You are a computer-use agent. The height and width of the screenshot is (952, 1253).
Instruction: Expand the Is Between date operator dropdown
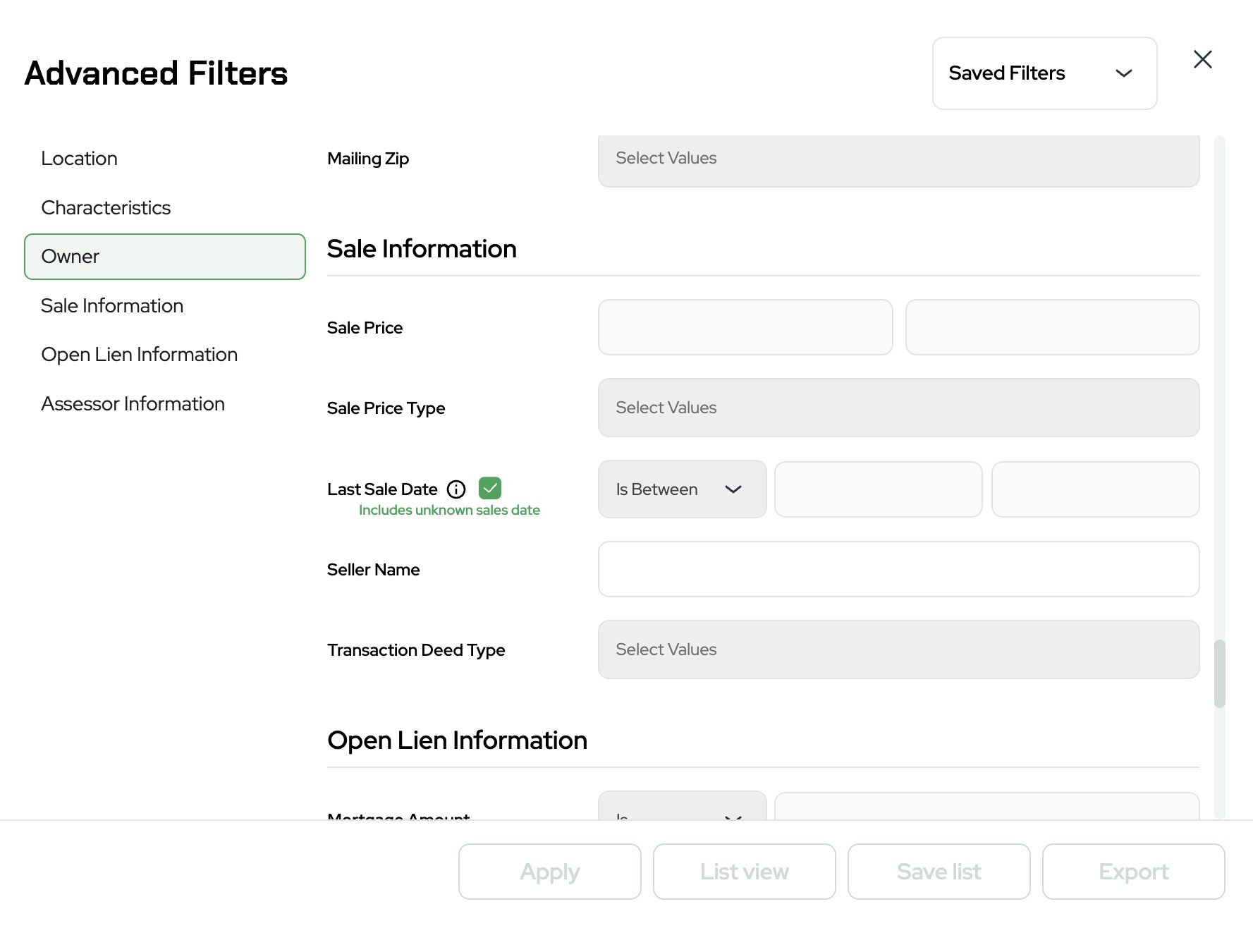(681, 489)
